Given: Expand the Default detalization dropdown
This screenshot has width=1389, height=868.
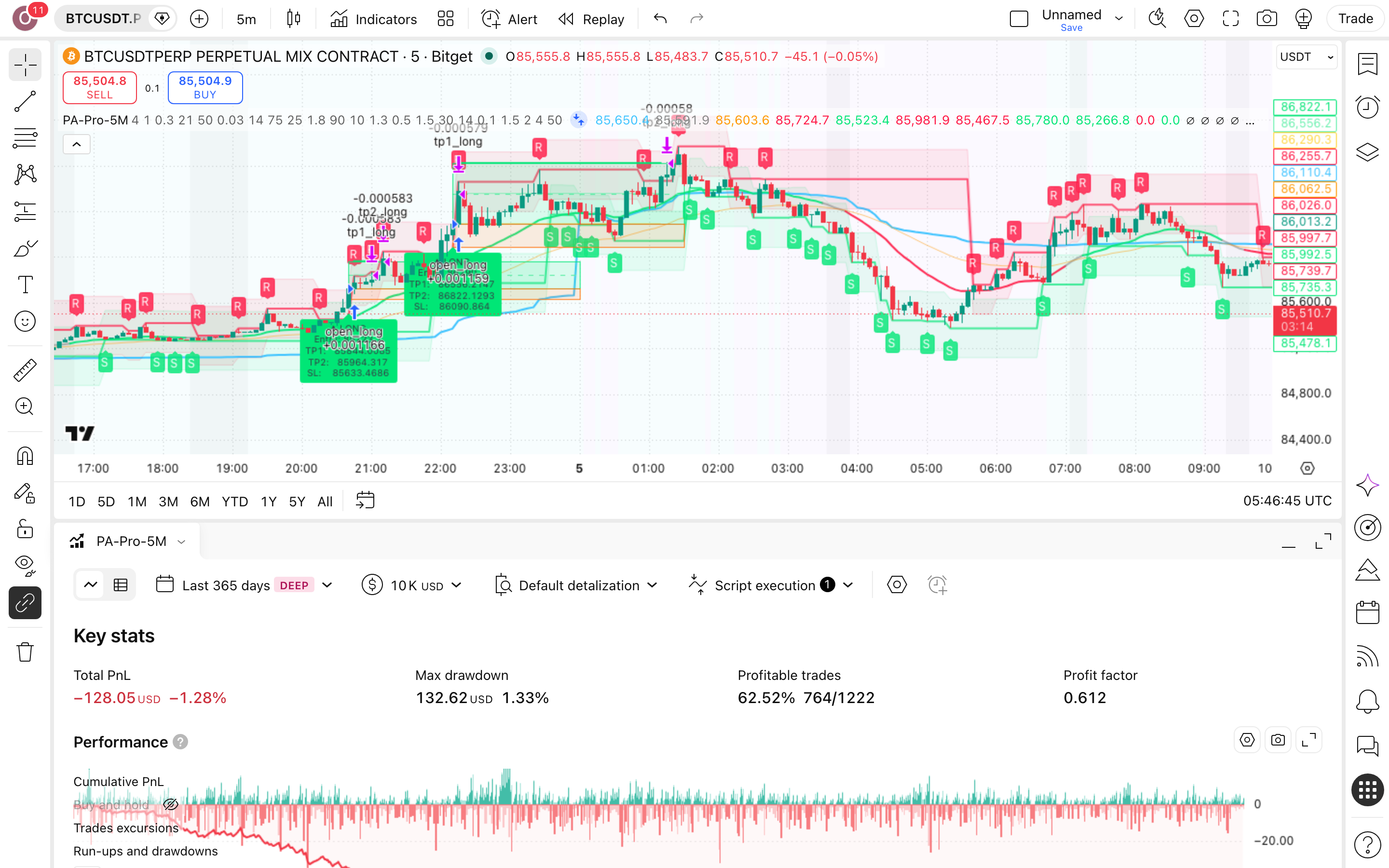Looking at the screenshot, I should tap(576, 585).
